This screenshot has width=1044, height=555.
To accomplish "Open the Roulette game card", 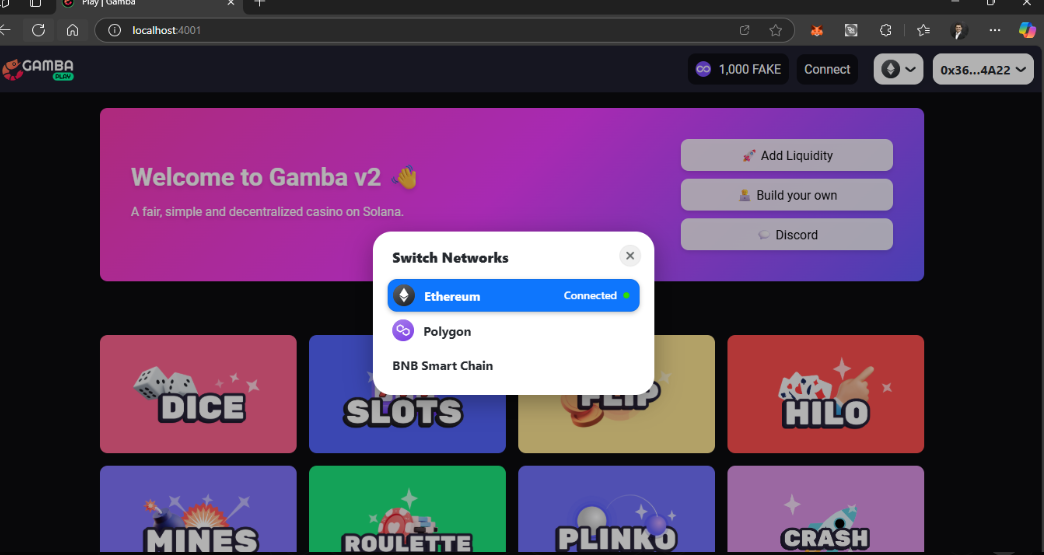I will coord(407,509).
